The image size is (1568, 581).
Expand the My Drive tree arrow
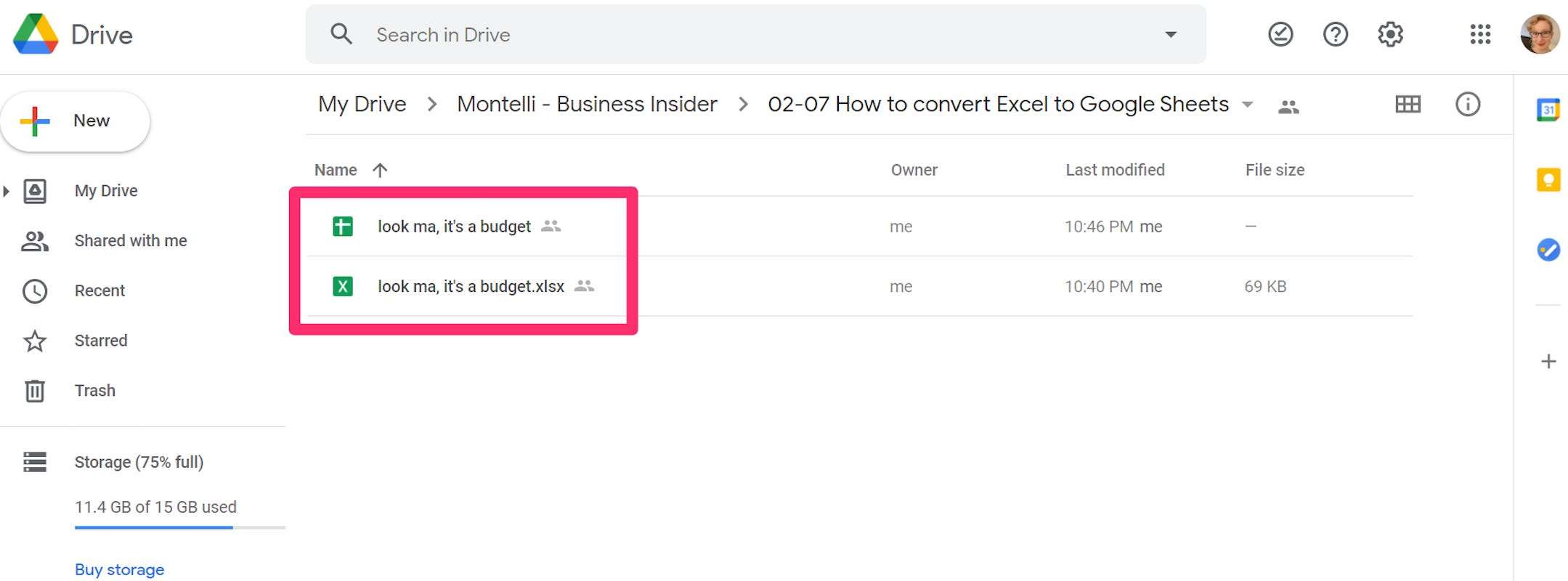[x=7, y=191]
